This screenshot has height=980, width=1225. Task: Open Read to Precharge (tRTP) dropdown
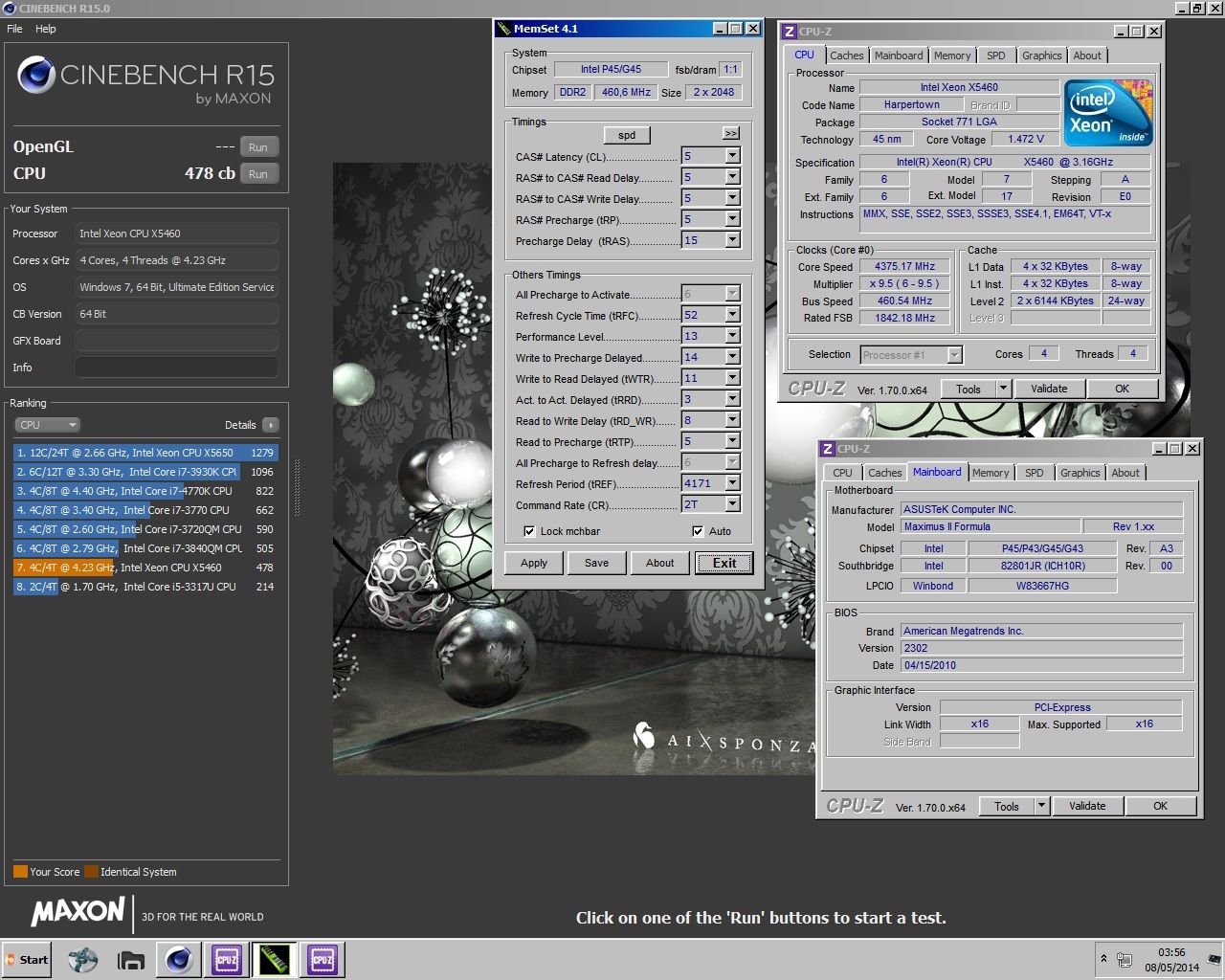pyautogui.click(x=732, y=441)
